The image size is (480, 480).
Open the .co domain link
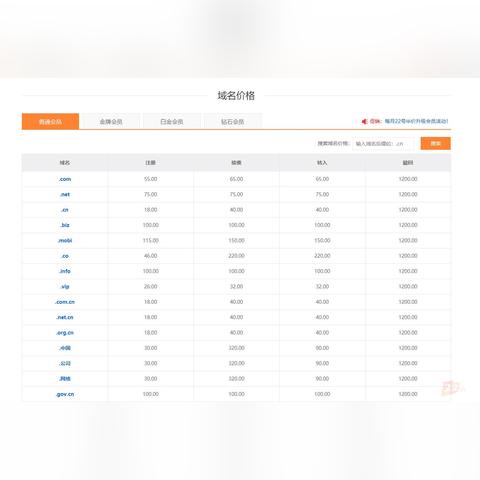click(x=65, y=256)
